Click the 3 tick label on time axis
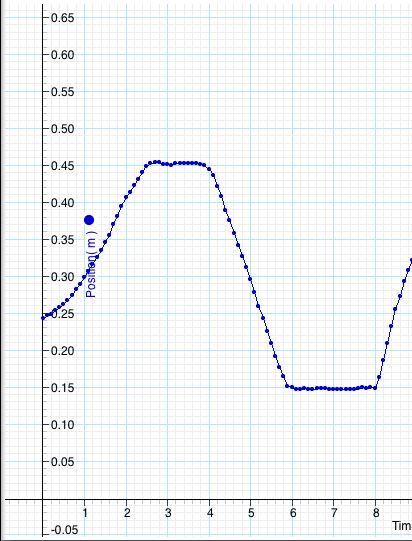 pos(168,513)
